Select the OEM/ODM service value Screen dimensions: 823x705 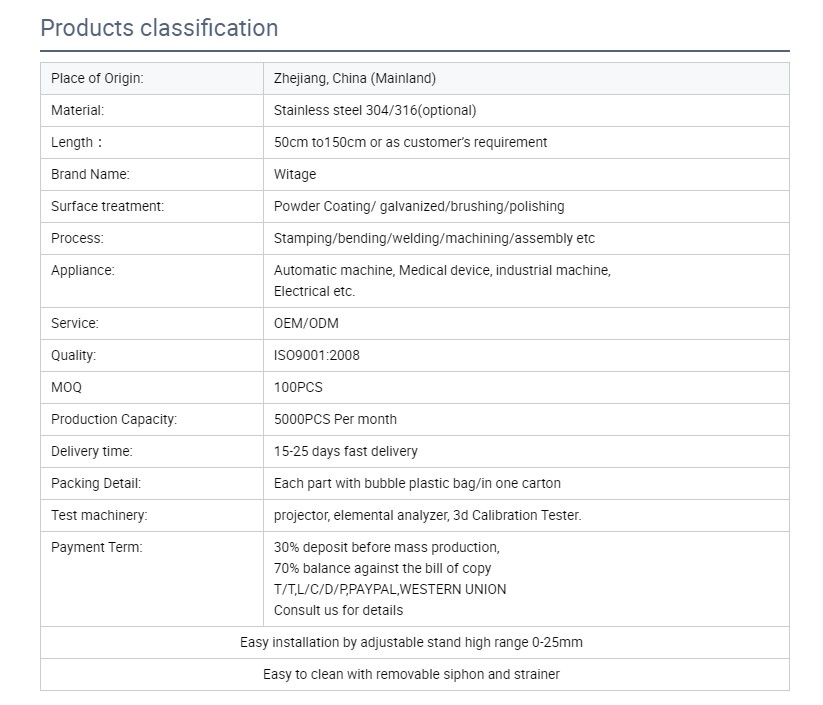point(306,324)
